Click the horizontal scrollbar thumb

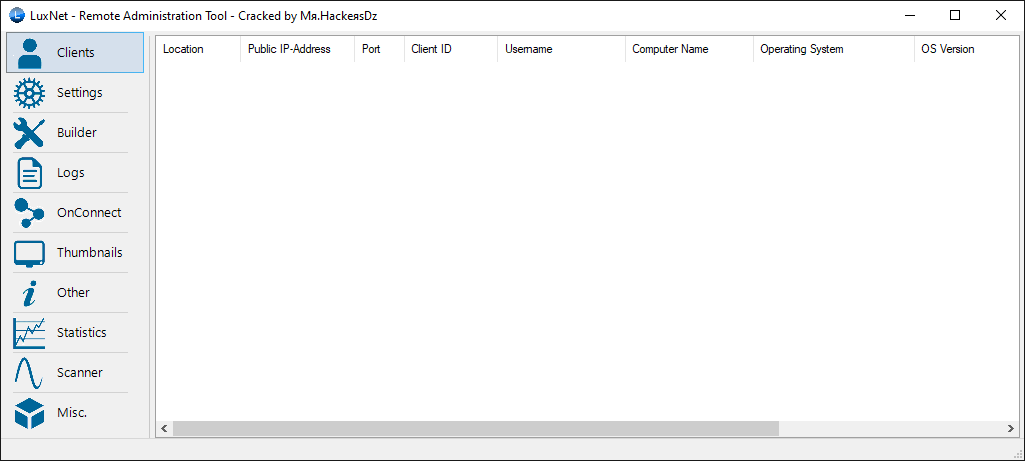click(x=475, y=428)
